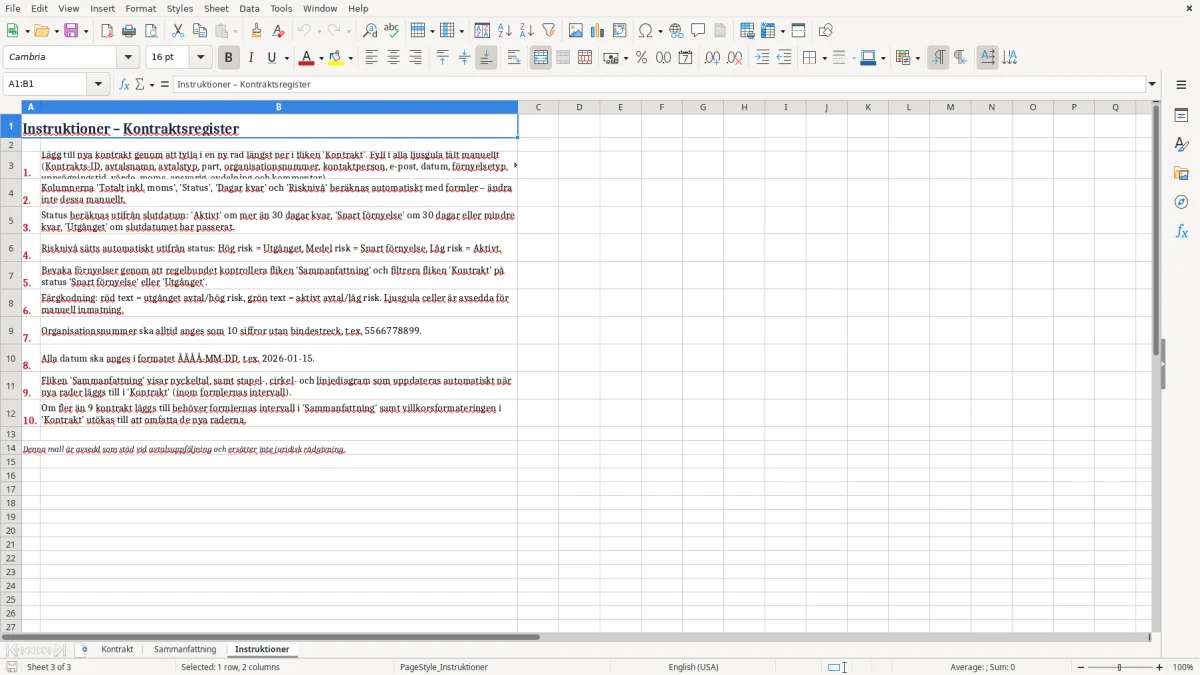This screenshot has width=1200, height=675.
Task: Click Function Wizard fx button
Action: tap(124, 84)
